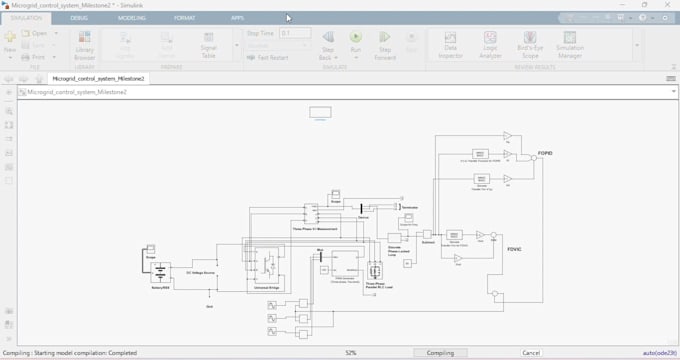Select the Demux block
Image resolution: width=680 pixels, height=360 pixels.
click(x=361, y=209)
